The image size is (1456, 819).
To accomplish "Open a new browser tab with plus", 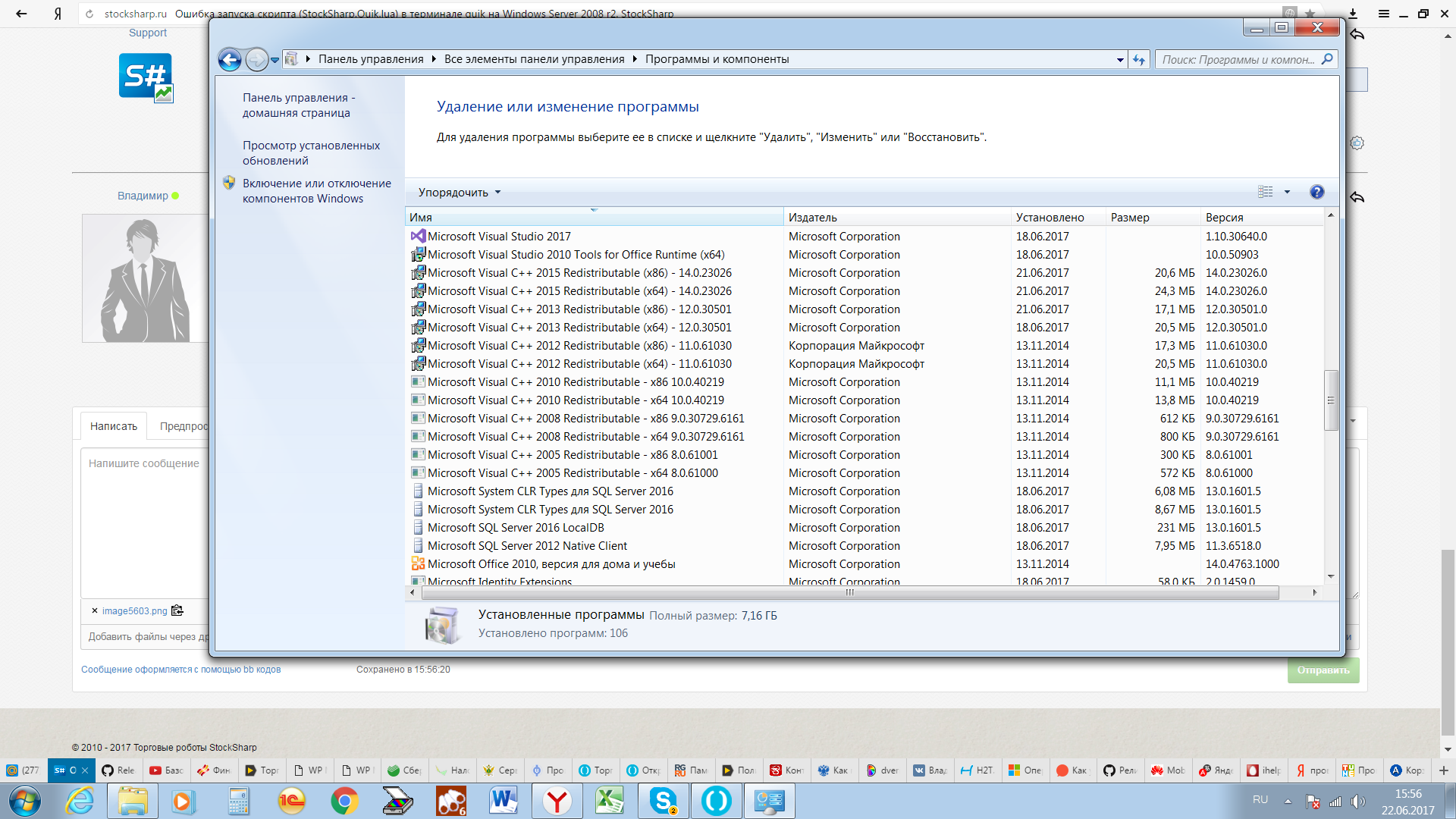I will pos(1444,770).
